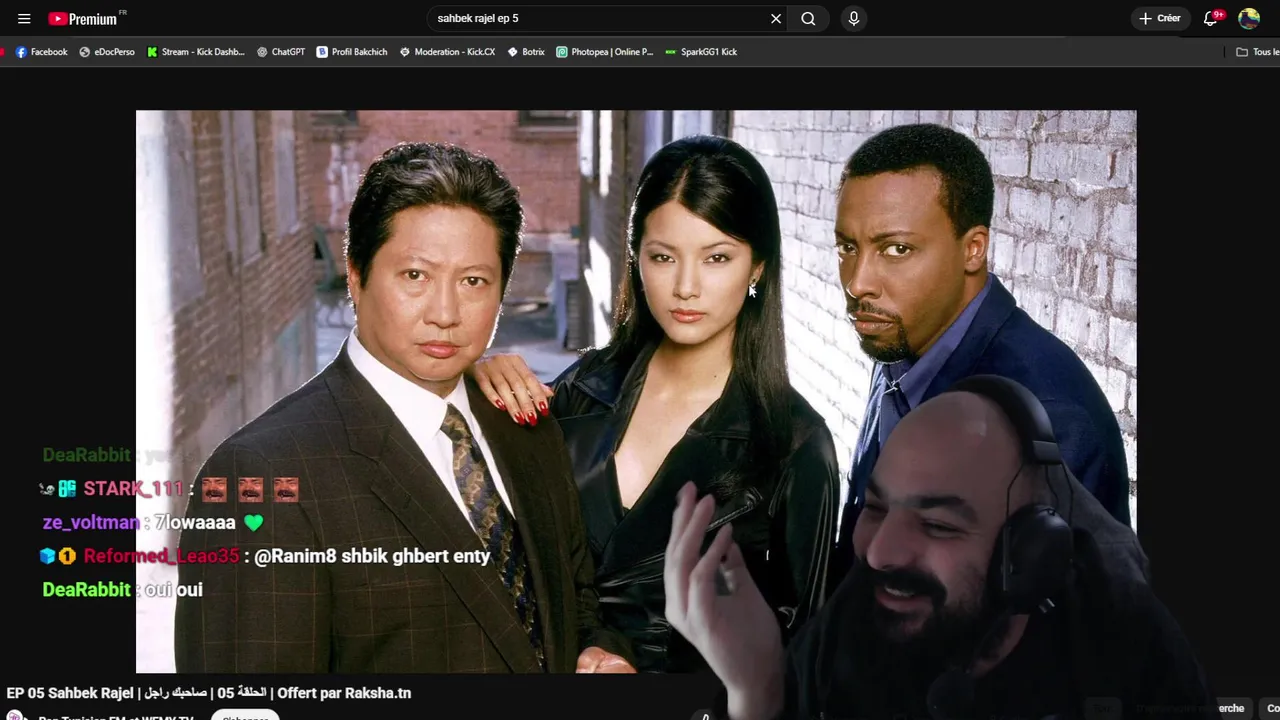Open the Facebook bookmark
Screen dimensions: 1280x720
[x=41, y=52]
